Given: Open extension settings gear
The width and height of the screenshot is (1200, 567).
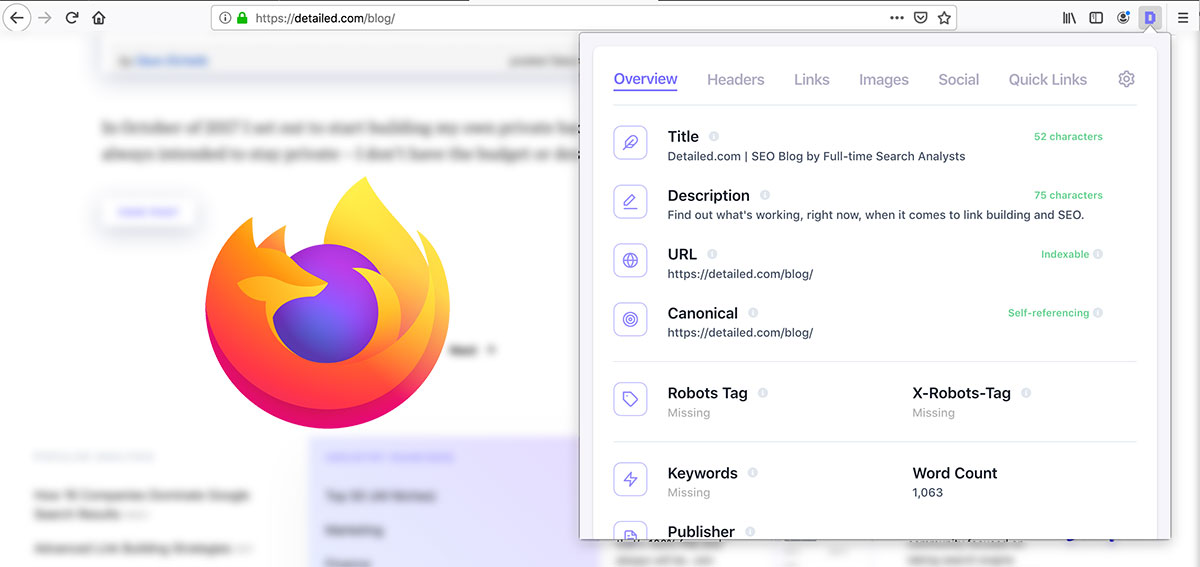Looking at the screenshot, I should pos(1127,79).
